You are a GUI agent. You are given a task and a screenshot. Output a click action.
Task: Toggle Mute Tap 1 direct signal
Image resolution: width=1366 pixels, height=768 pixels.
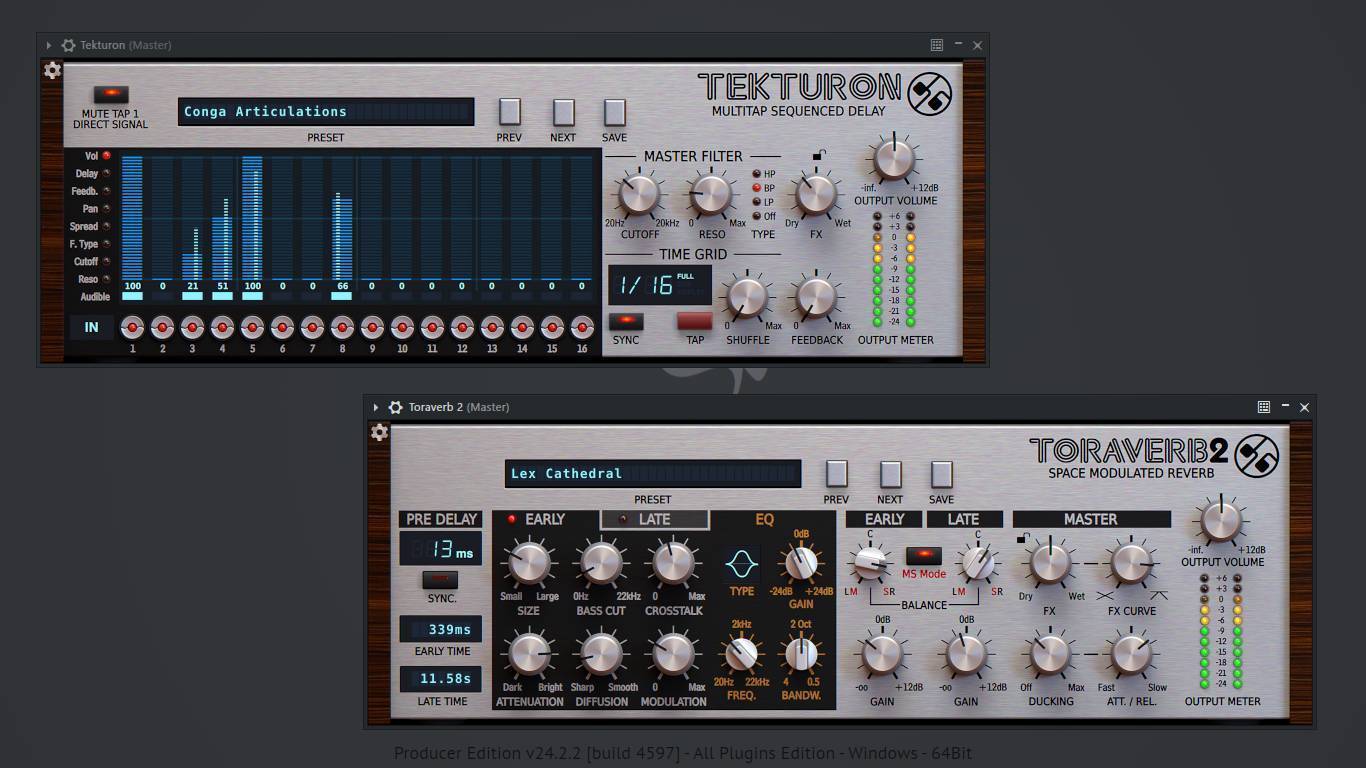(110, 95)
